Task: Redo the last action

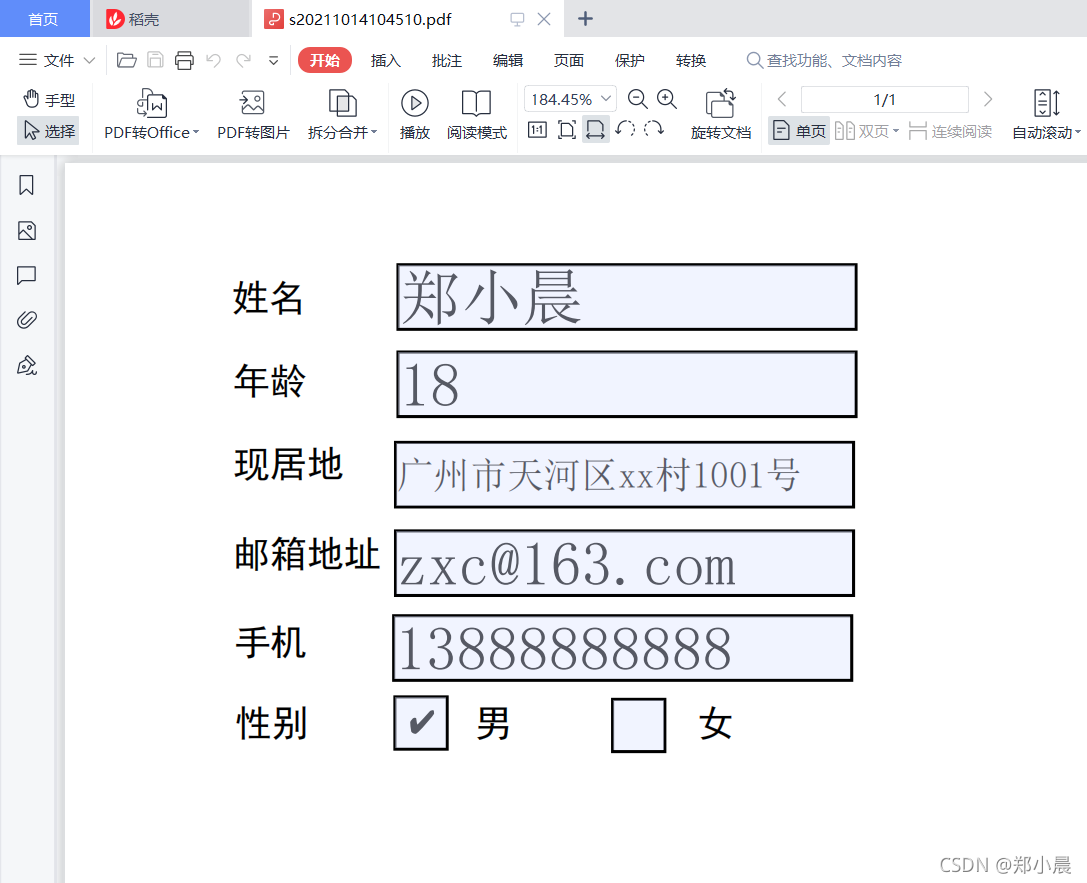Action: coord(243,60)
